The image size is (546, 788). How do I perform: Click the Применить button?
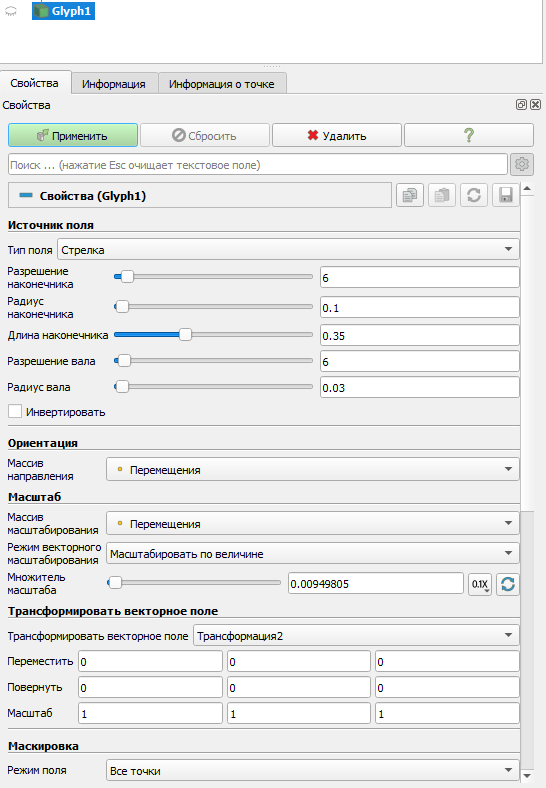coord(73,135)
